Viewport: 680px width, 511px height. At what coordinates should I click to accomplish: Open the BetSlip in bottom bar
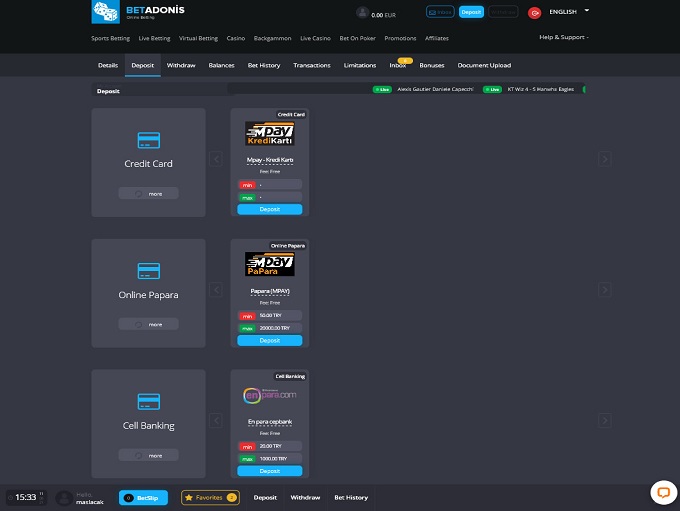143,497
